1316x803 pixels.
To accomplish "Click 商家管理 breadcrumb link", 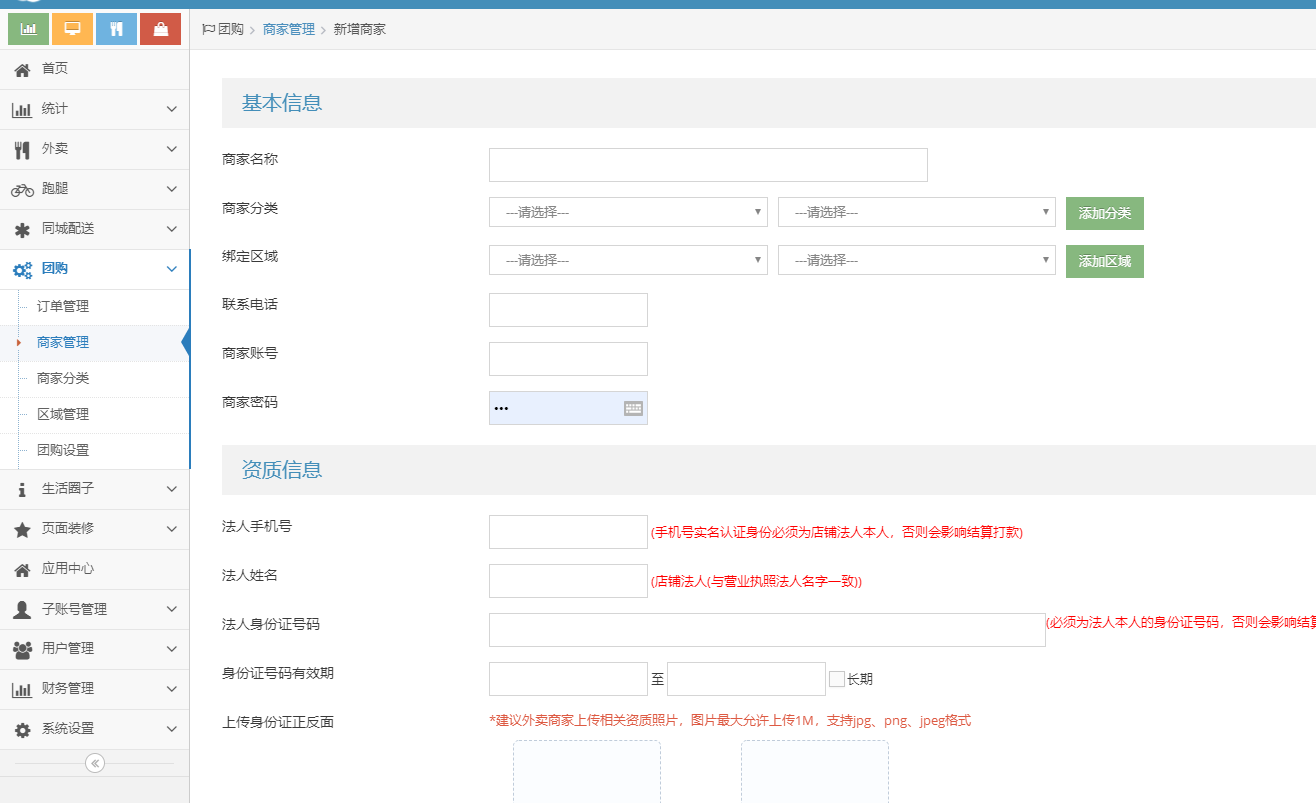I will [288, 30].
